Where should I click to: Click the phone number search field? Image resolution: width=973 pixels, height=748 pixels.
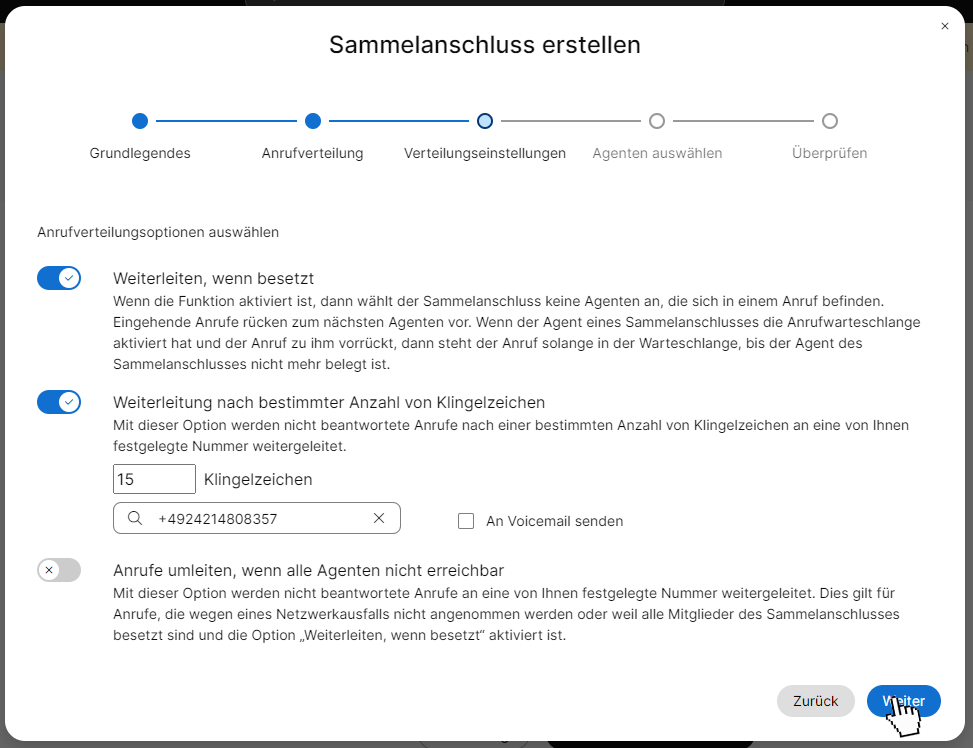[x=257, y=518]
